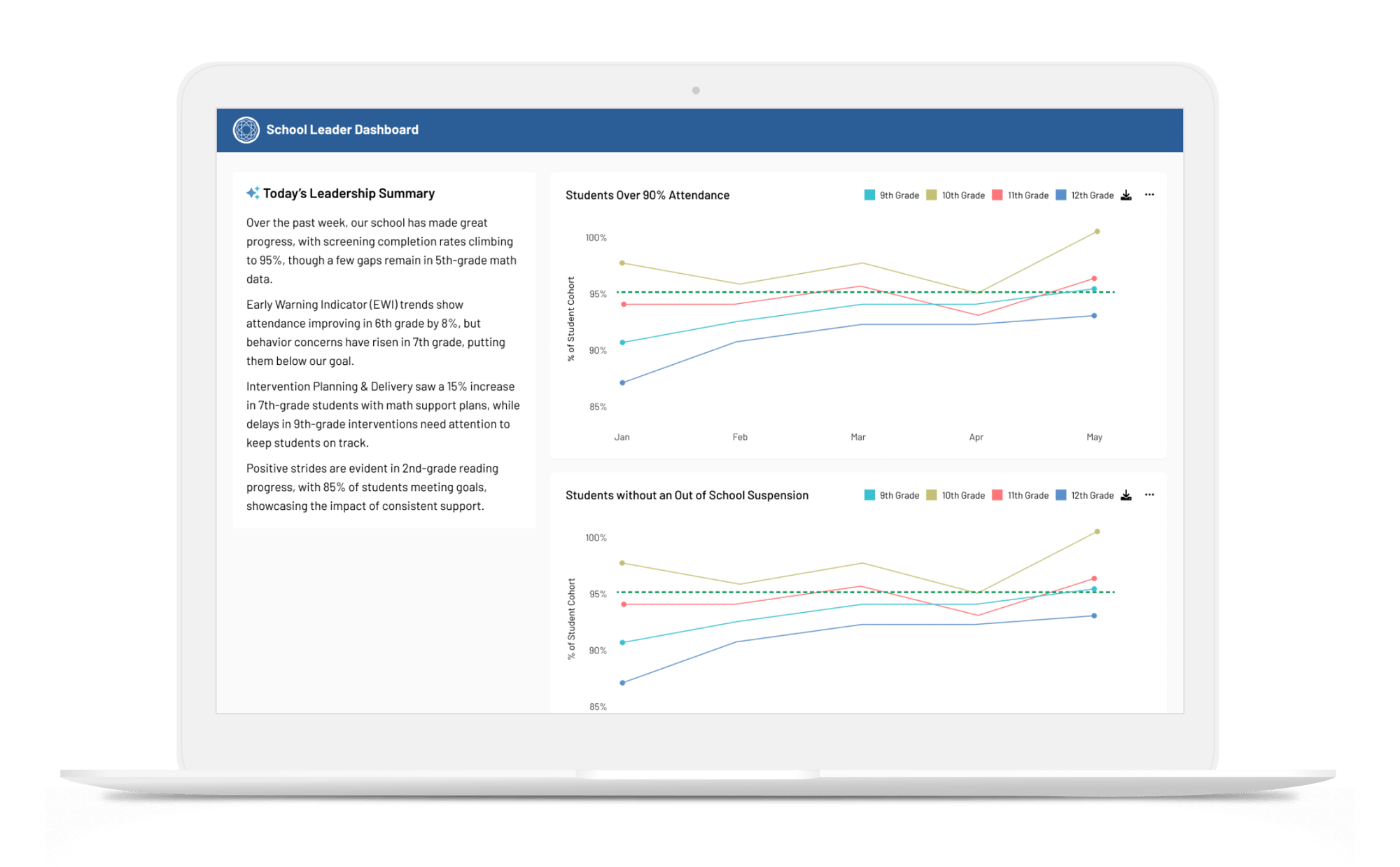Toggle 9th Grade series in the Suspension legend
Screen dimensions: 1400x867
(891, 495)
